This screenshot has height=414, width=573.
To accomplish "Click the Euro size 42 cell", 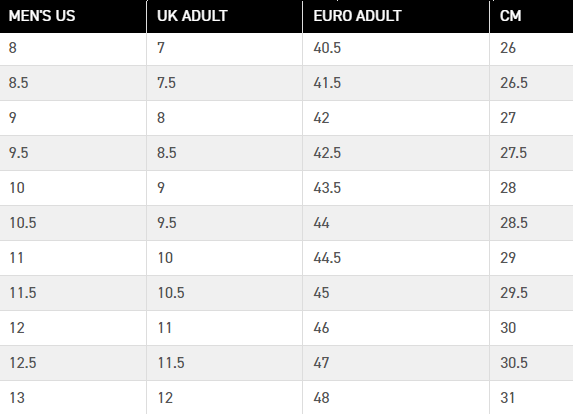I will (396, 118).
